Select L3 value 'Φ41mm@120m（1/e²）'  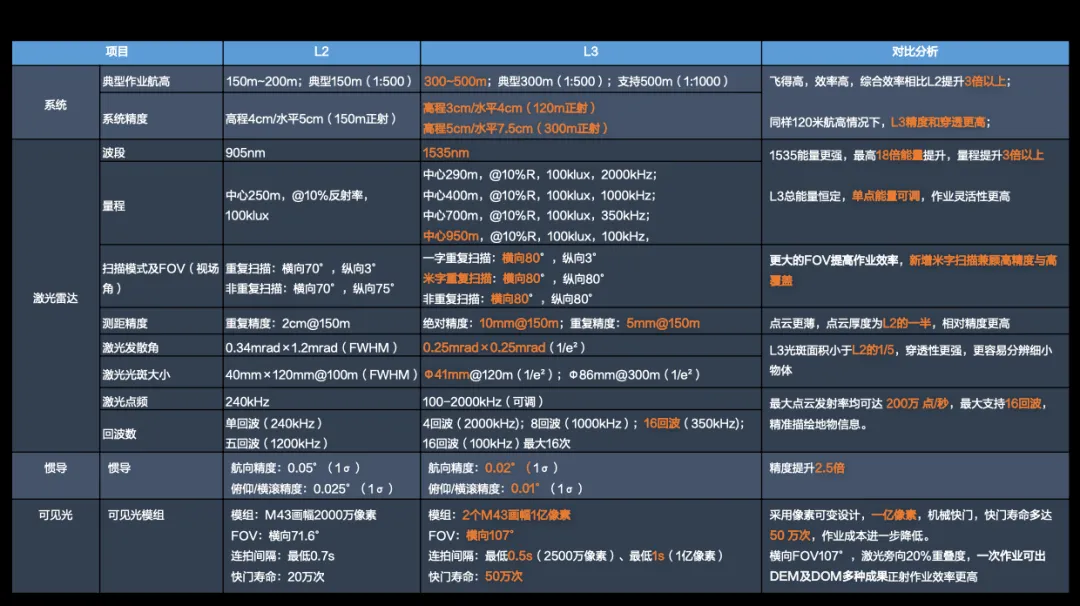488,375
